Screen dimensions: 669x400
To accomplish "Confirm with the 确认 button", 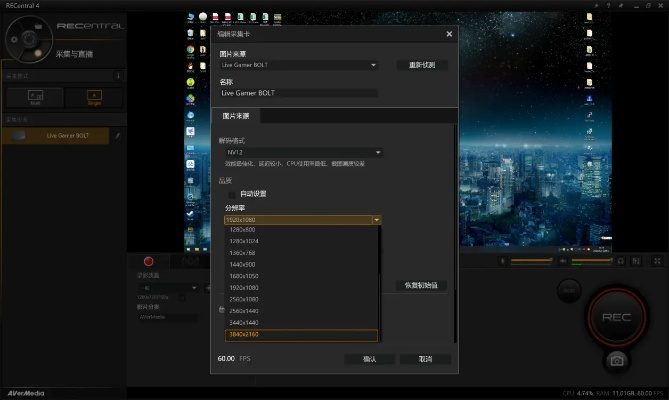I will 369,359.
